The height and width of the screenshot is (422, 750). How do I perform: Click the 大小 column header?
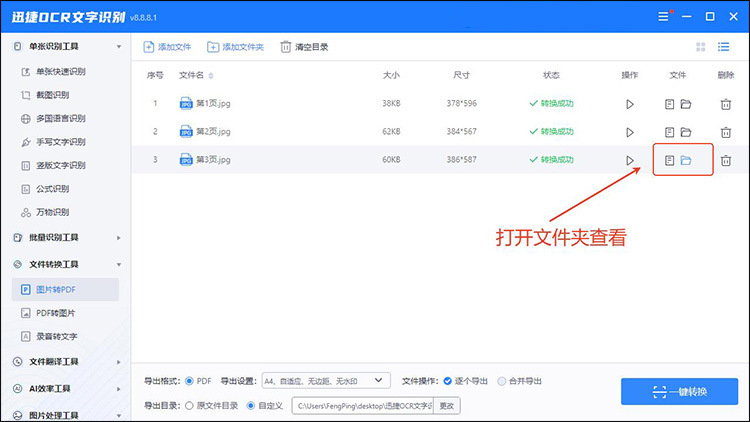tap(391, 75)
